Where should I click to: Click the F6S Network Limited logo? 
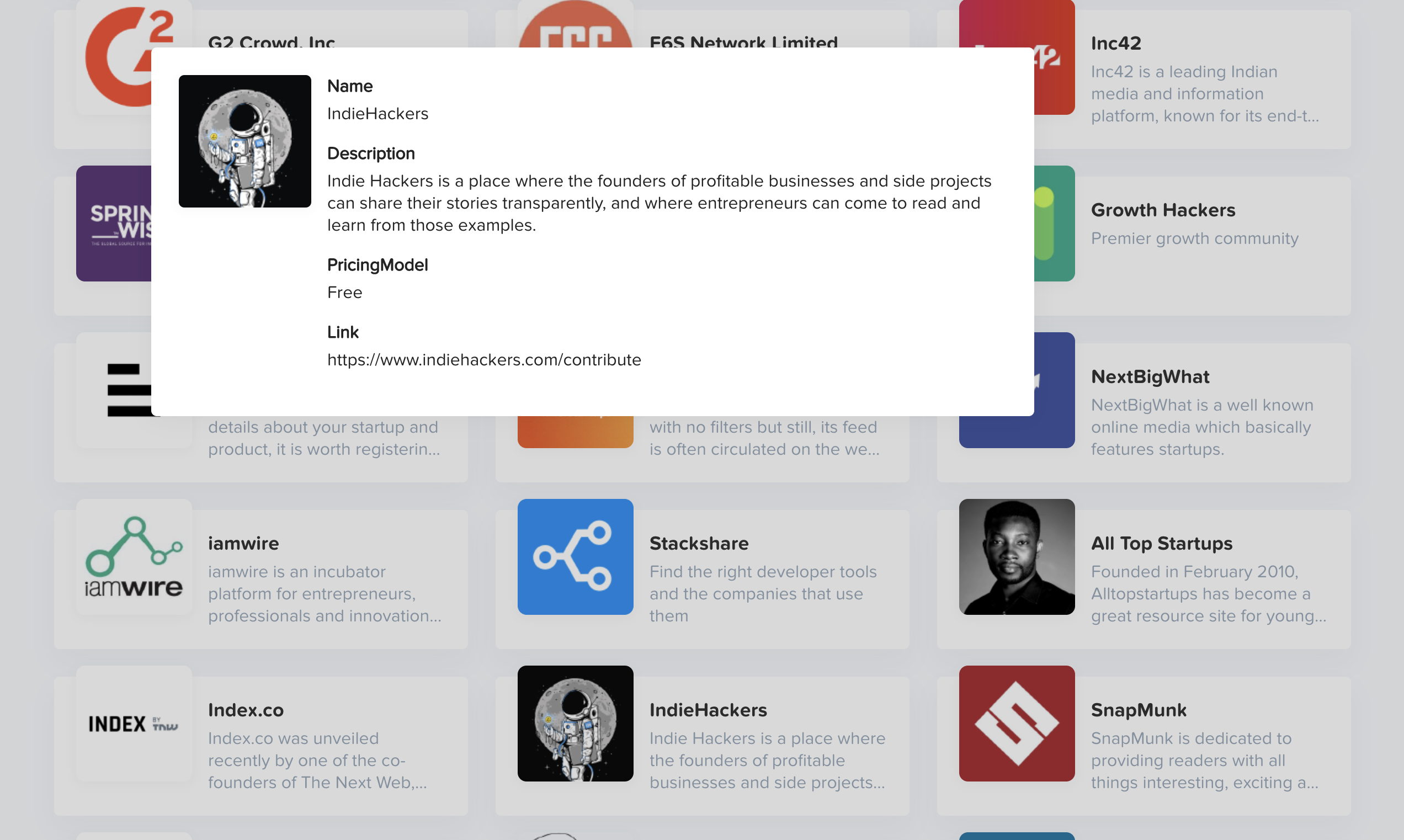click(575, 25)
